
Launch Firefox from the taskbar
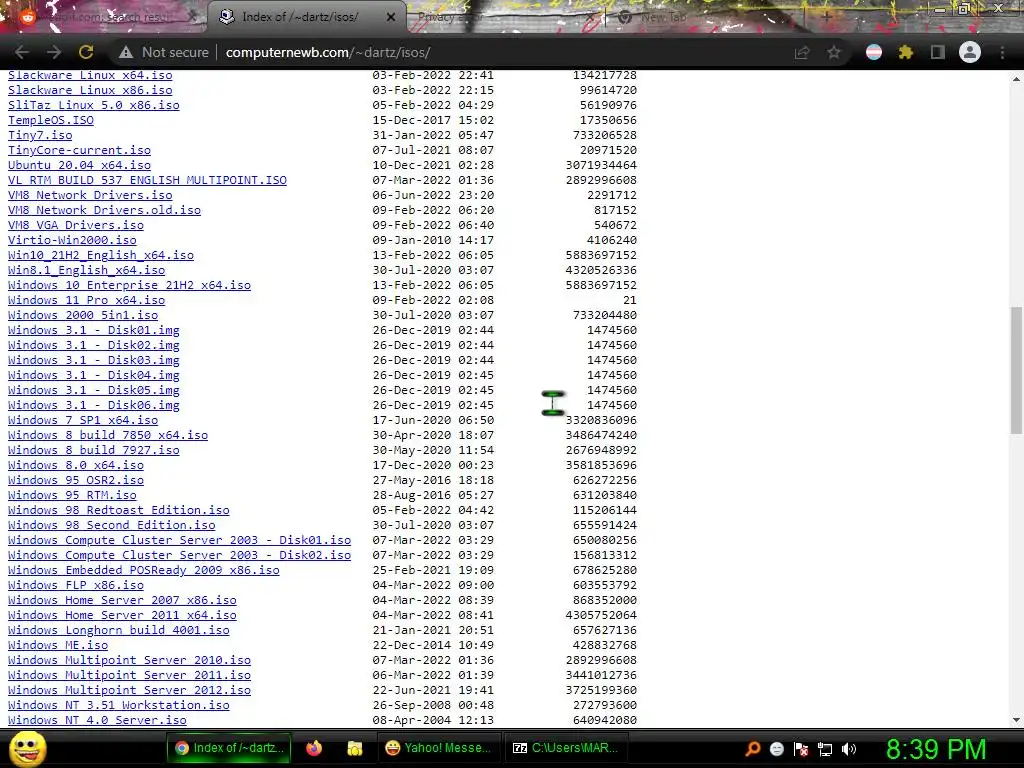point(313,748)
